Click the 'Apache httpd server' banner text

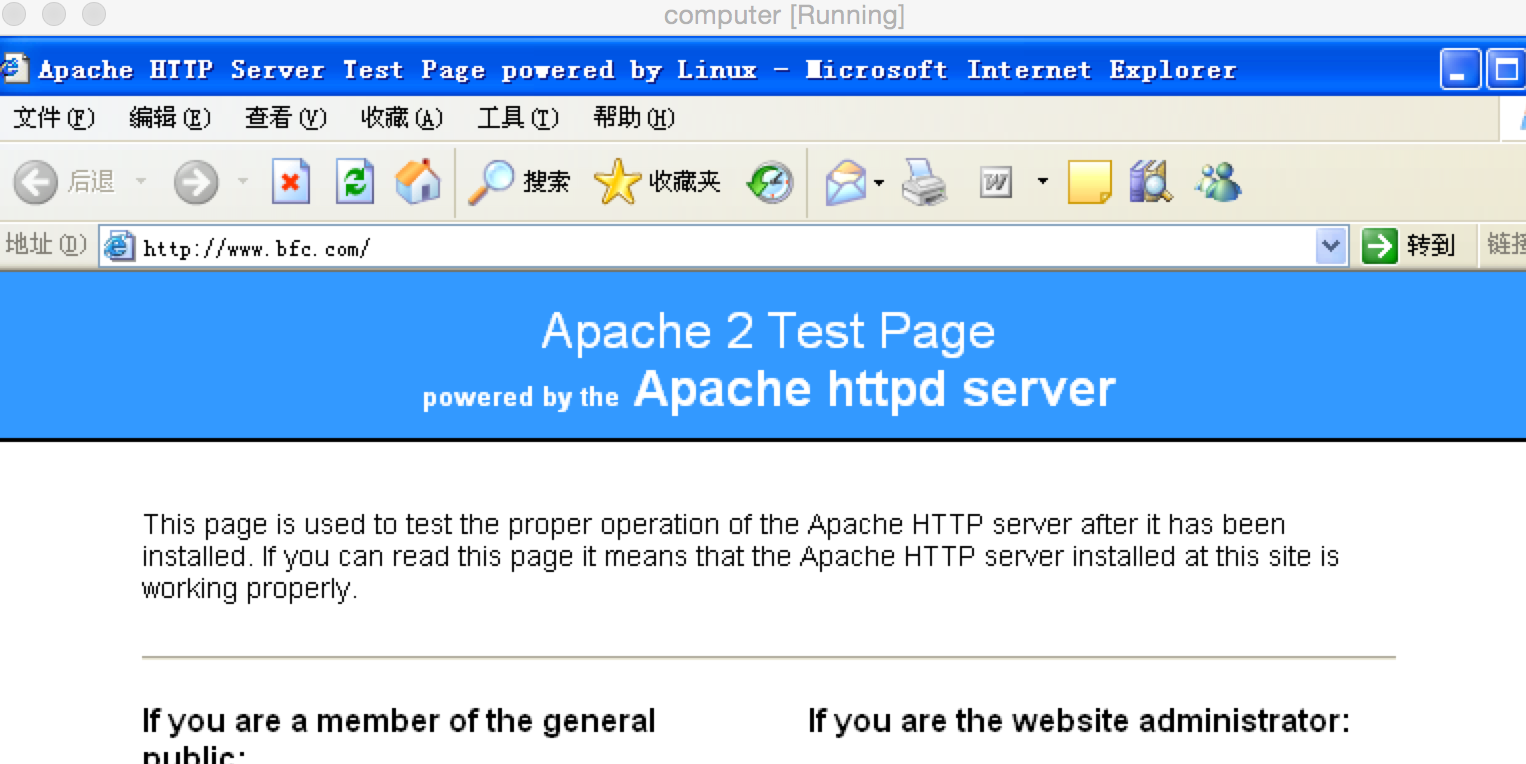(874, 388)
